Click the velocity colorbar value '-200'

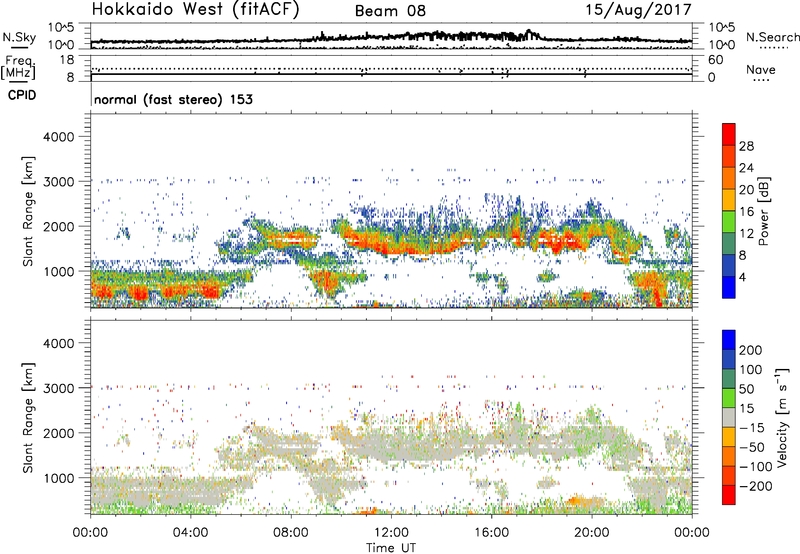(754, 486)
